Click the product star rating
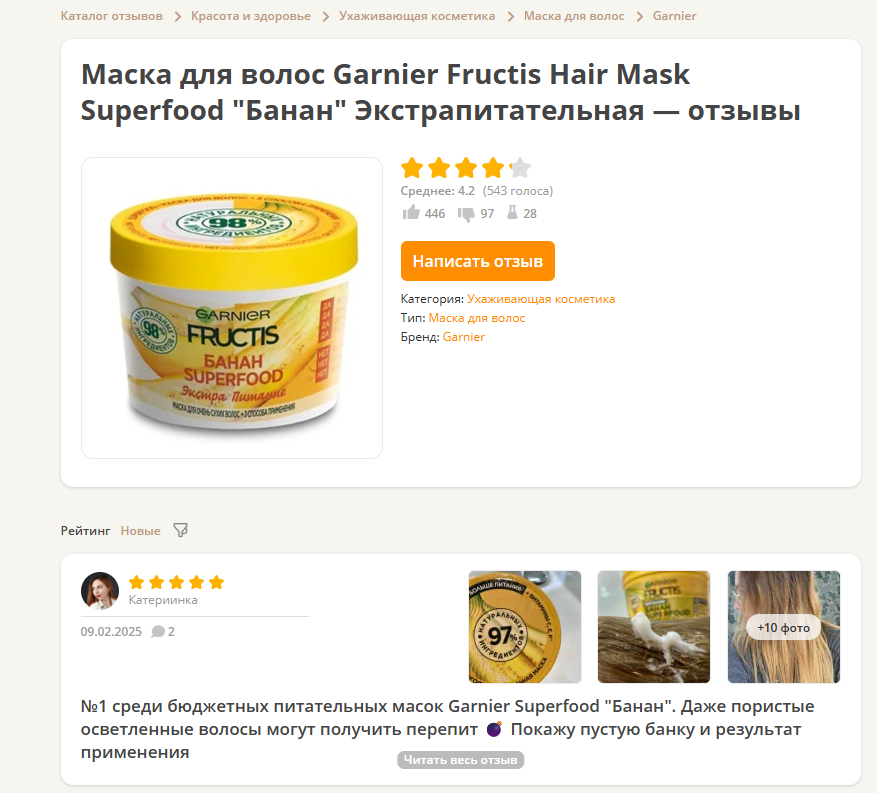Screen dimensions: 877x793 [465, 168]
